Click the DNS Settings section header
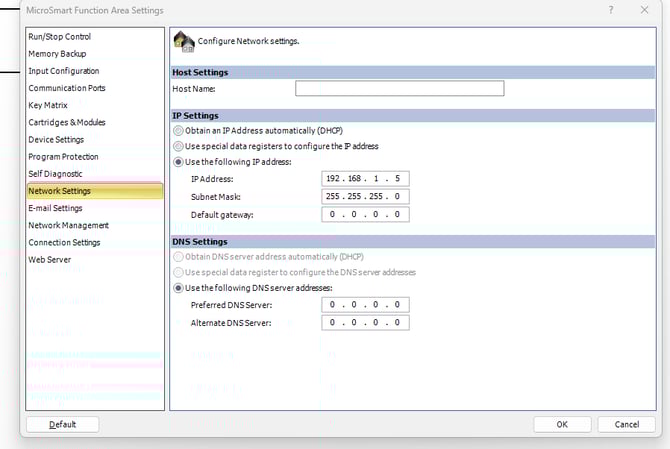The height and width of the screenshot is (449, 670). click(413, 242)
